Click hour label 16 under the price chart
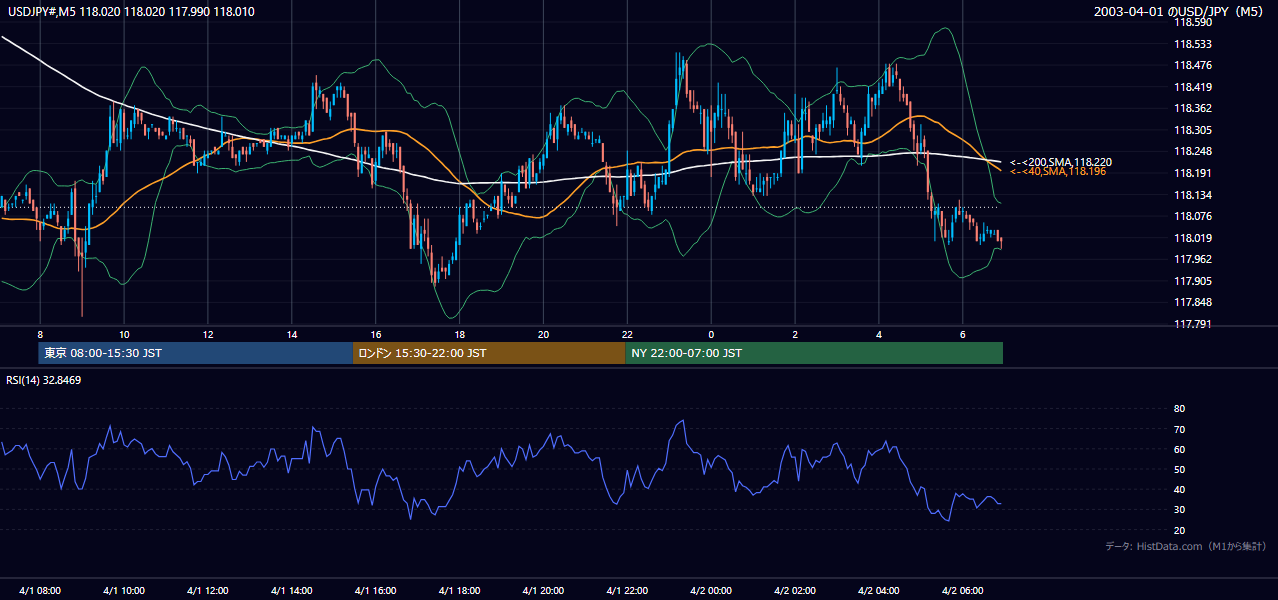This screenshot has height=600, width=1278. 376,334
